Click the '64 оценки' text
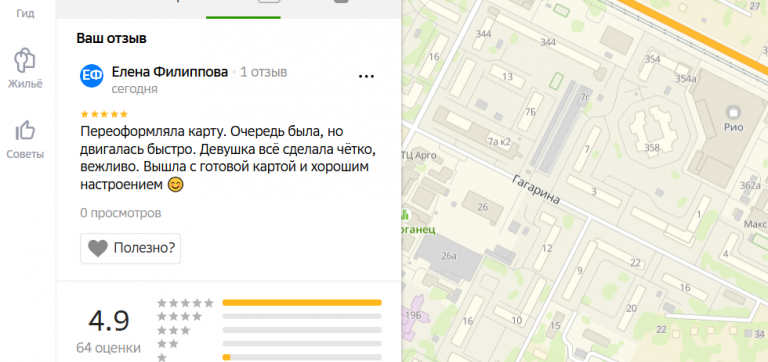This screenshot has width=768, height=362. click(x=108, y=348)
